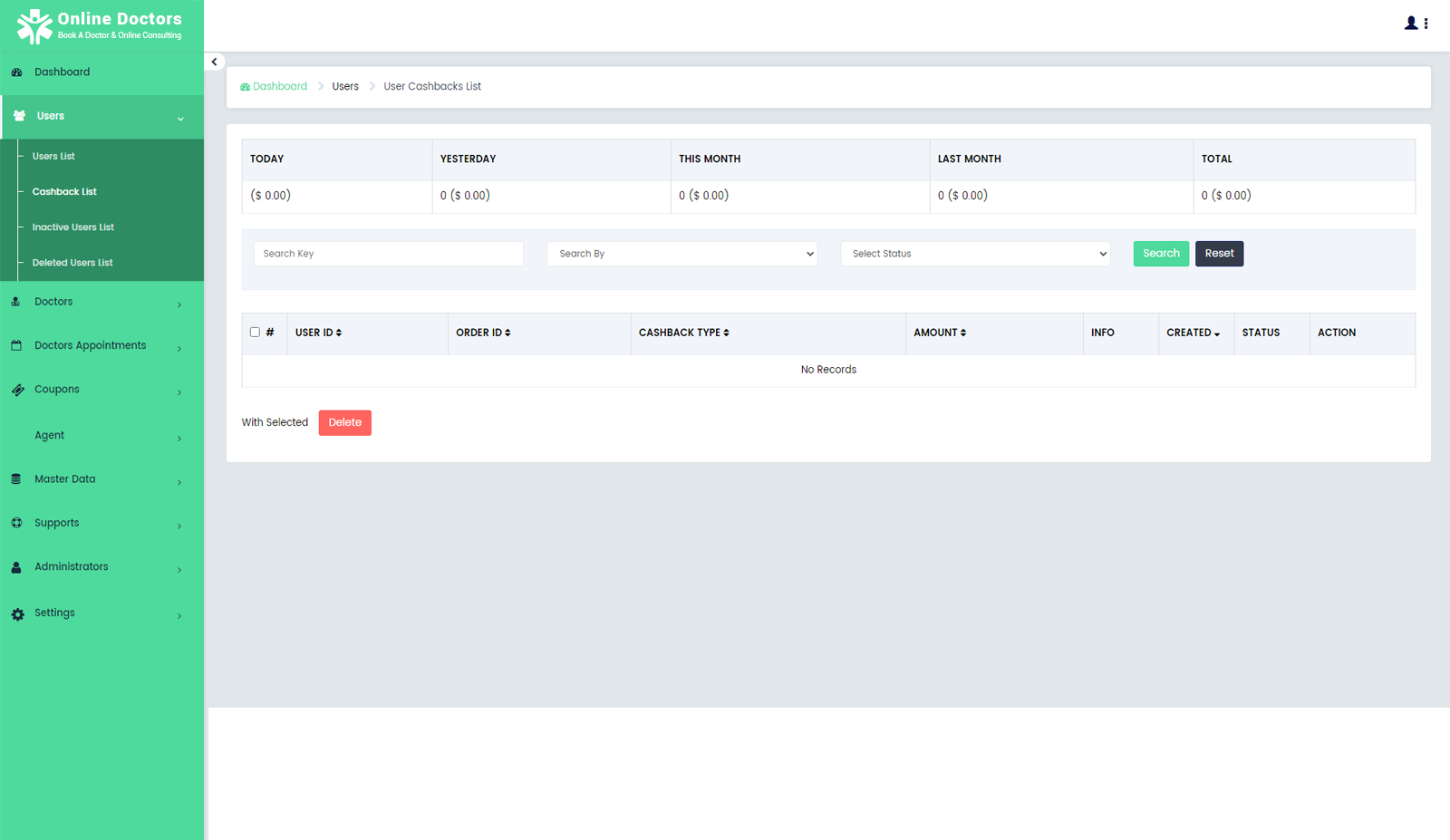Image resolution: width=1450 pixels, height=840 pixels.
Task: Expand the Settings menu chevron
Action: click(179, 616)
